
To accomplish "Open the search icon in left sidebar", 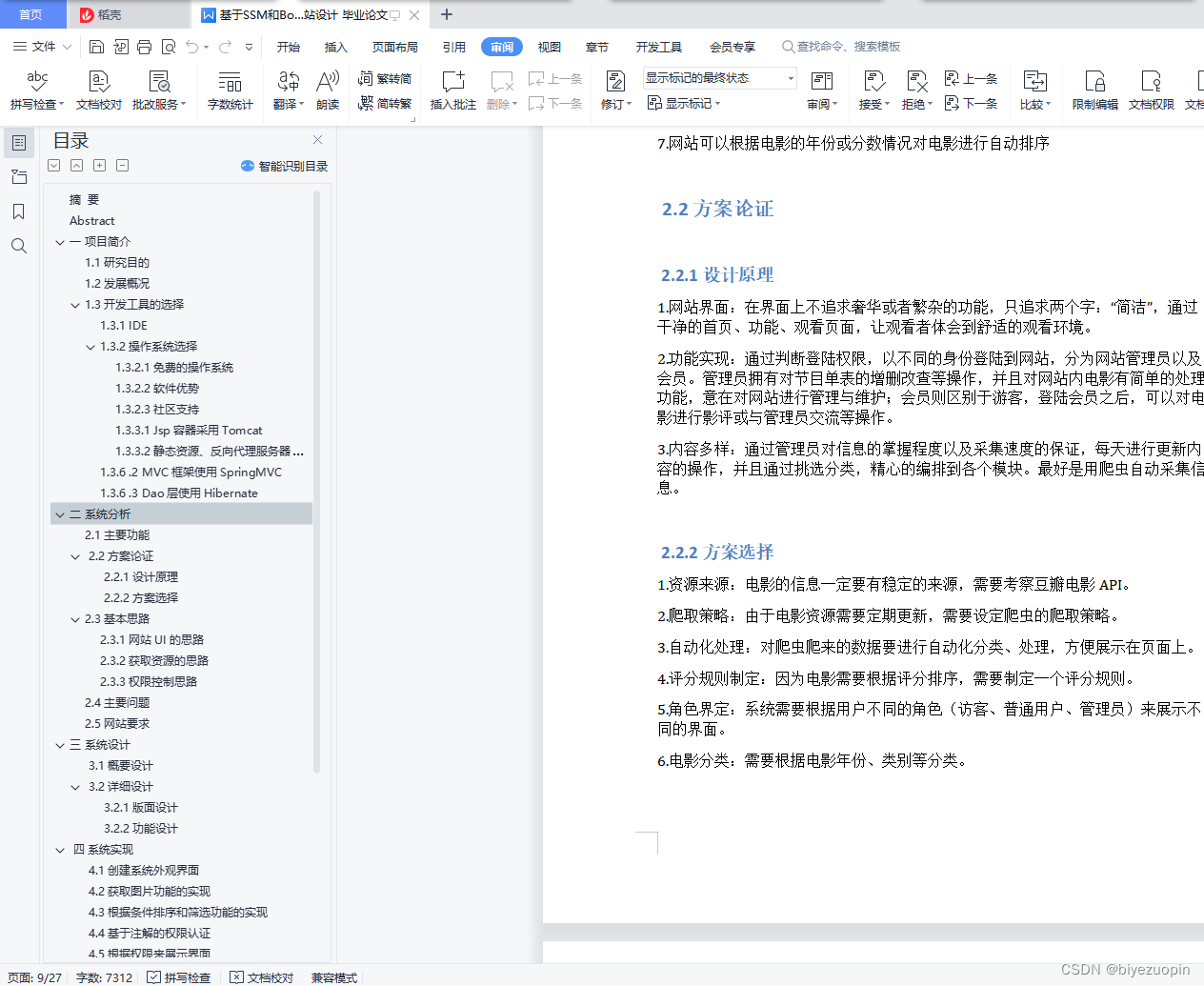I will pos(19,246).
